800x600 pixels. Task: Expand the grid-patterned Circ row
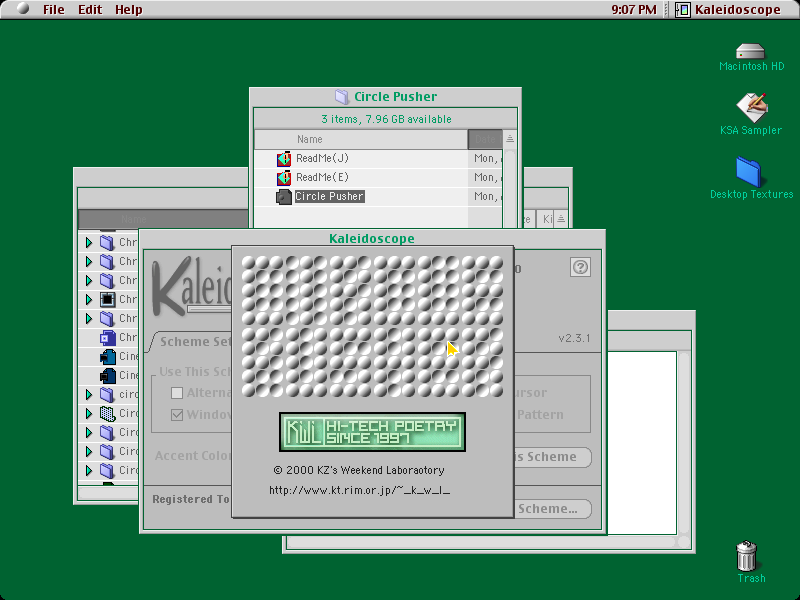pos(89,413)
